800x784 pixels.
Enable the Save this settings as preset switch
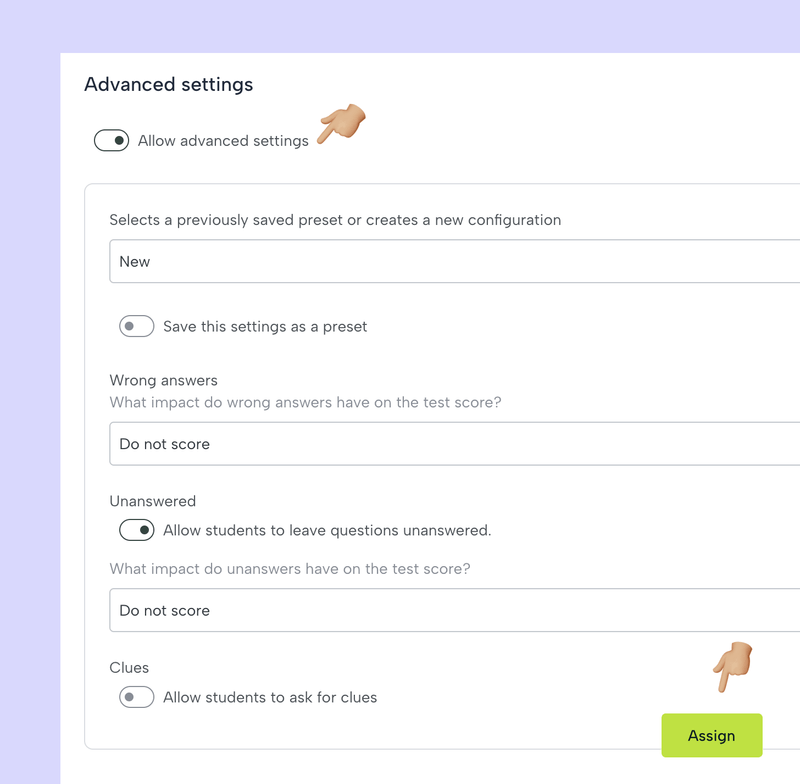pyautogui.click(x=136, y=326)
